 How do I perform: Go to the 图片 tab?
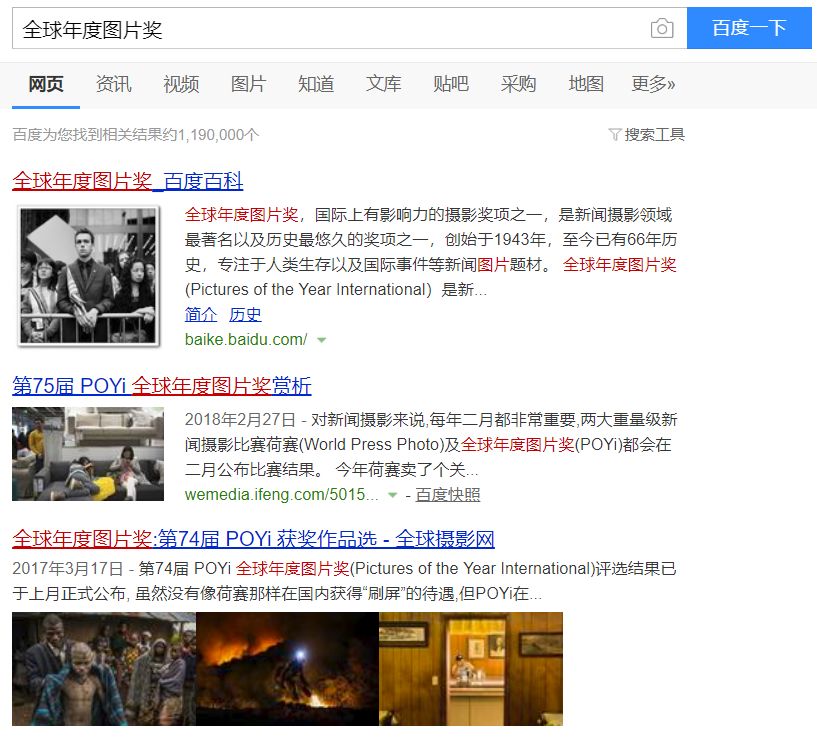tap(249, 84)
